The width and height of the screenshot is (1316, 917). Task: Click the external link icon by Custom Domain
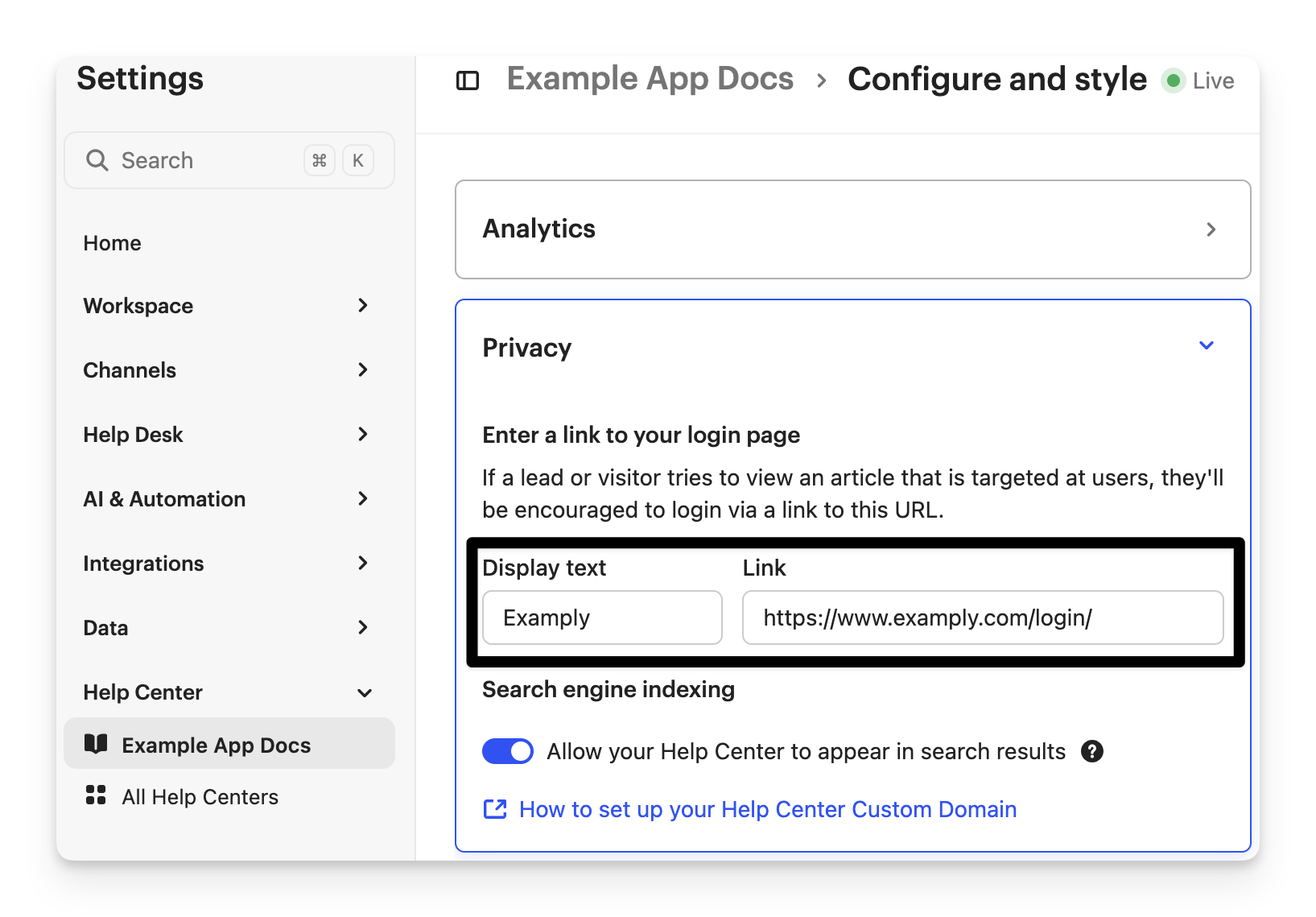(x=495, y=809)
